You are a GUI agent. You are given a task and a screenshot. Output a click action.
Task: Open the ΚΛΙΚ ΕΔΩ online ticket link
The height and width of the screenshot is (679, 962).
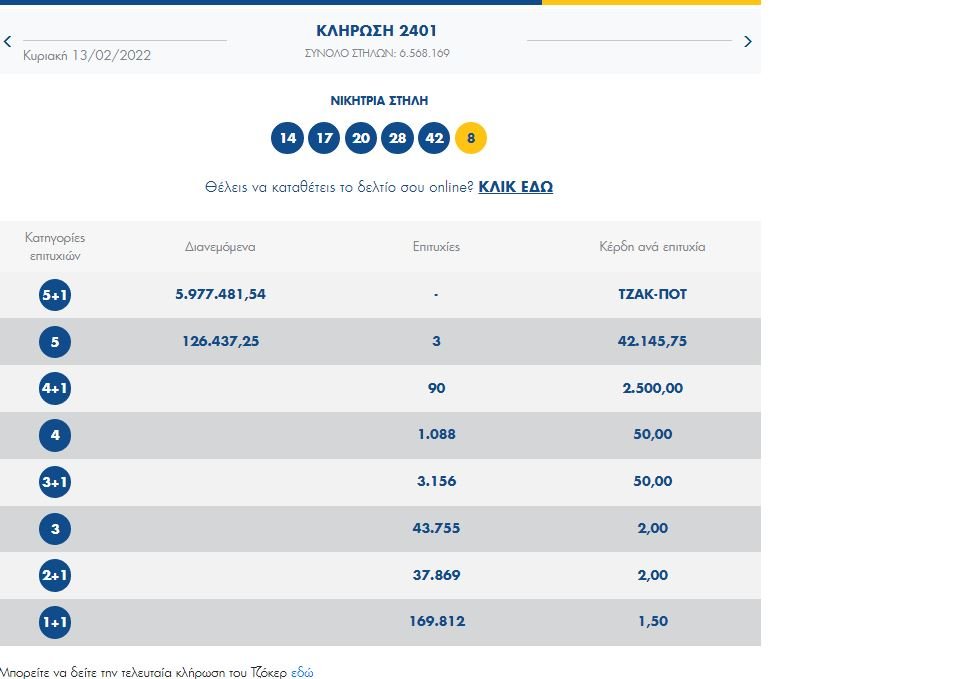coord(515,187)
